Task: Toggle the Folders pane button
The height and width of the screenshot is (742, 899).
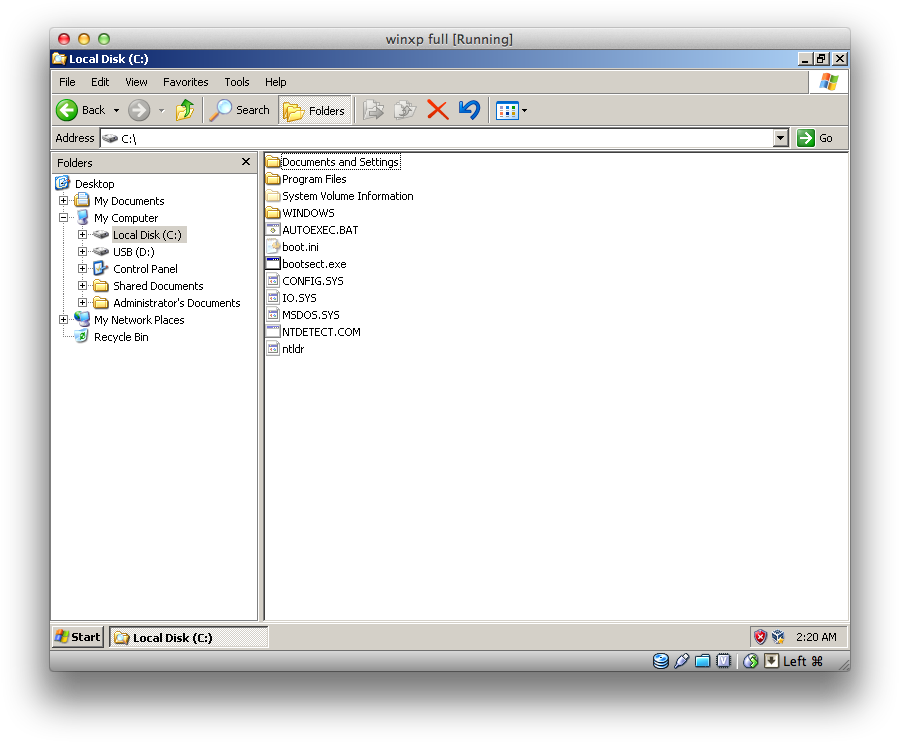Action: (x=315, y=110)
